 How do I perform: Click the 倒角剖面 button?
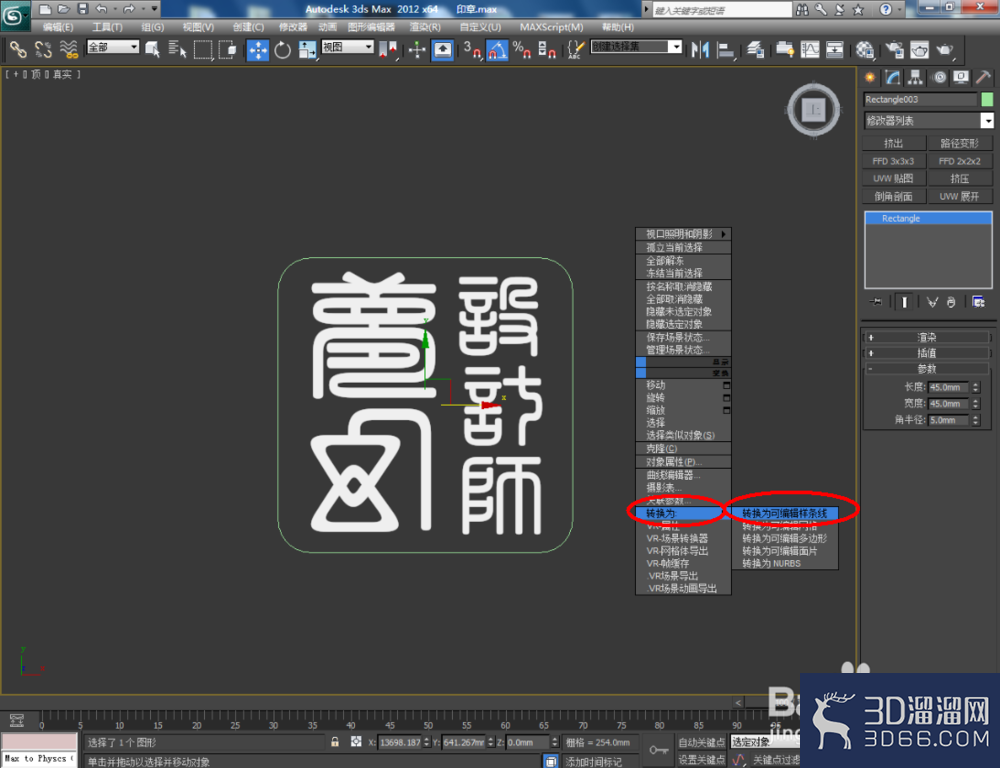[893, 196]
